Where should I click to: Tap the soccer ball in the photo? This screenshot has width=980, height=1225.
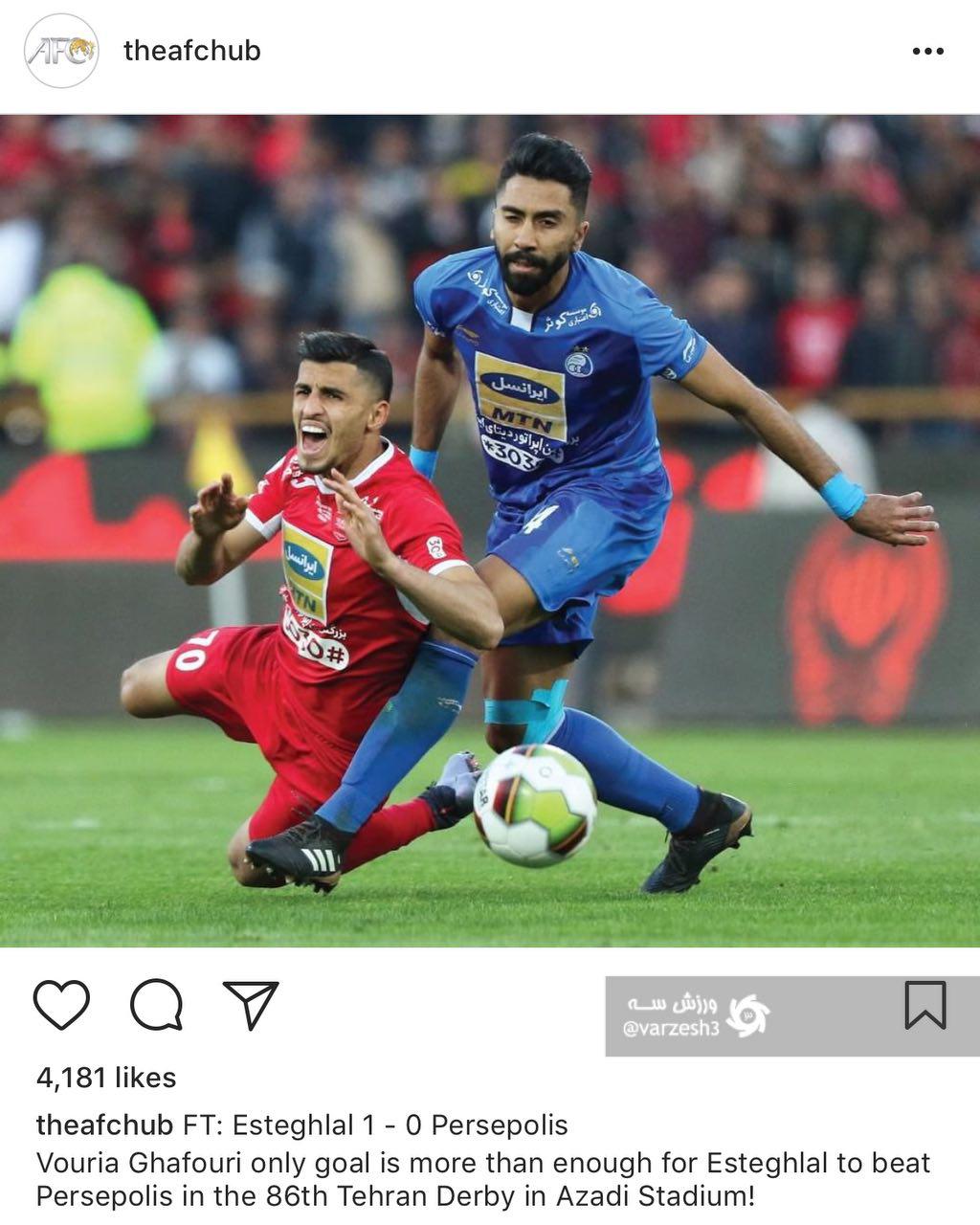535,805
